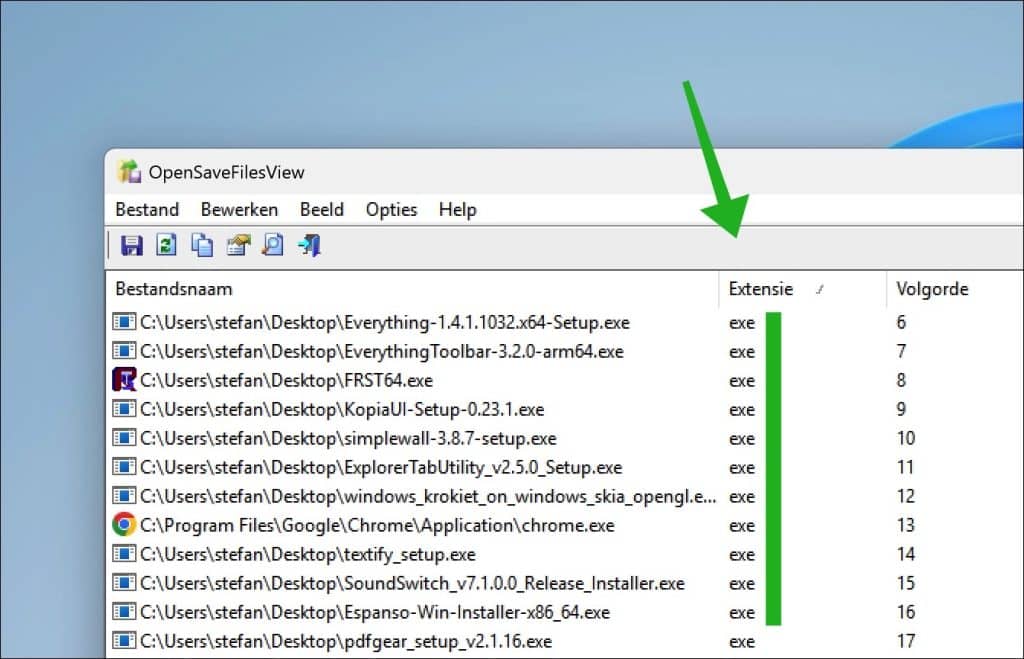Click Volgorde value 11
The height and width of the screenshot is (659, 1024).
click(905, 467)
